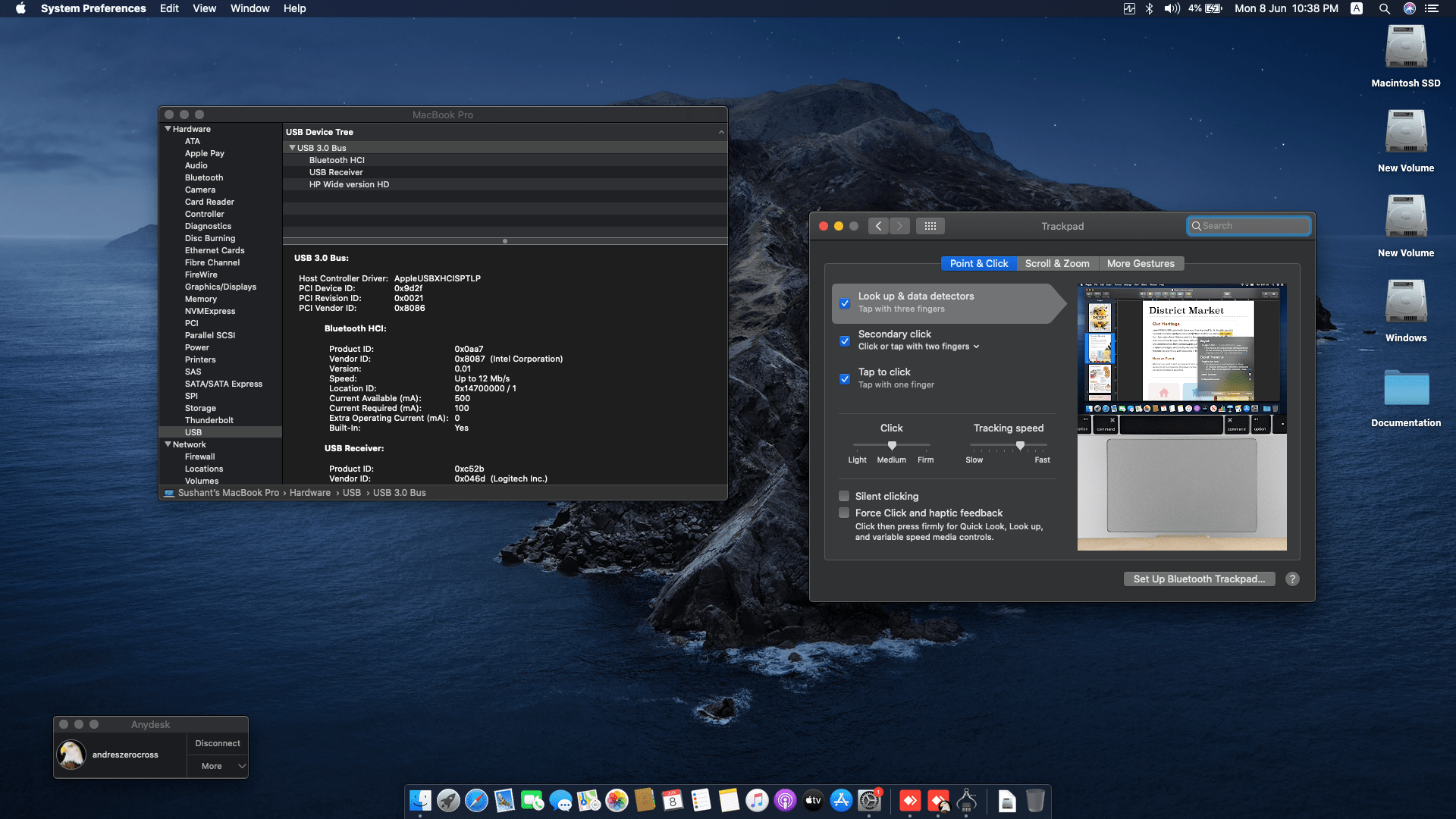Switch to the Point & Click tab
This screenshot has width=1456, height=819.
[x=979, y=264]
